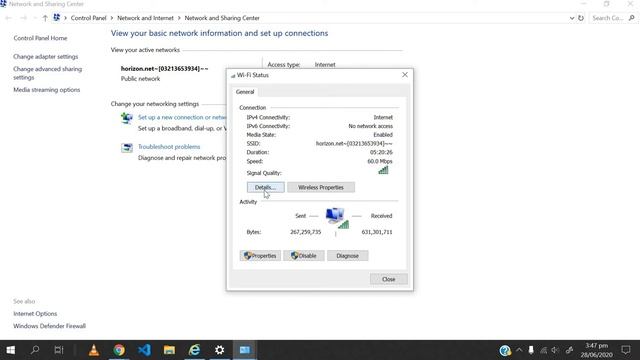Open Media streaming options
Screen dimensions: 640x360
click(47, 90)
